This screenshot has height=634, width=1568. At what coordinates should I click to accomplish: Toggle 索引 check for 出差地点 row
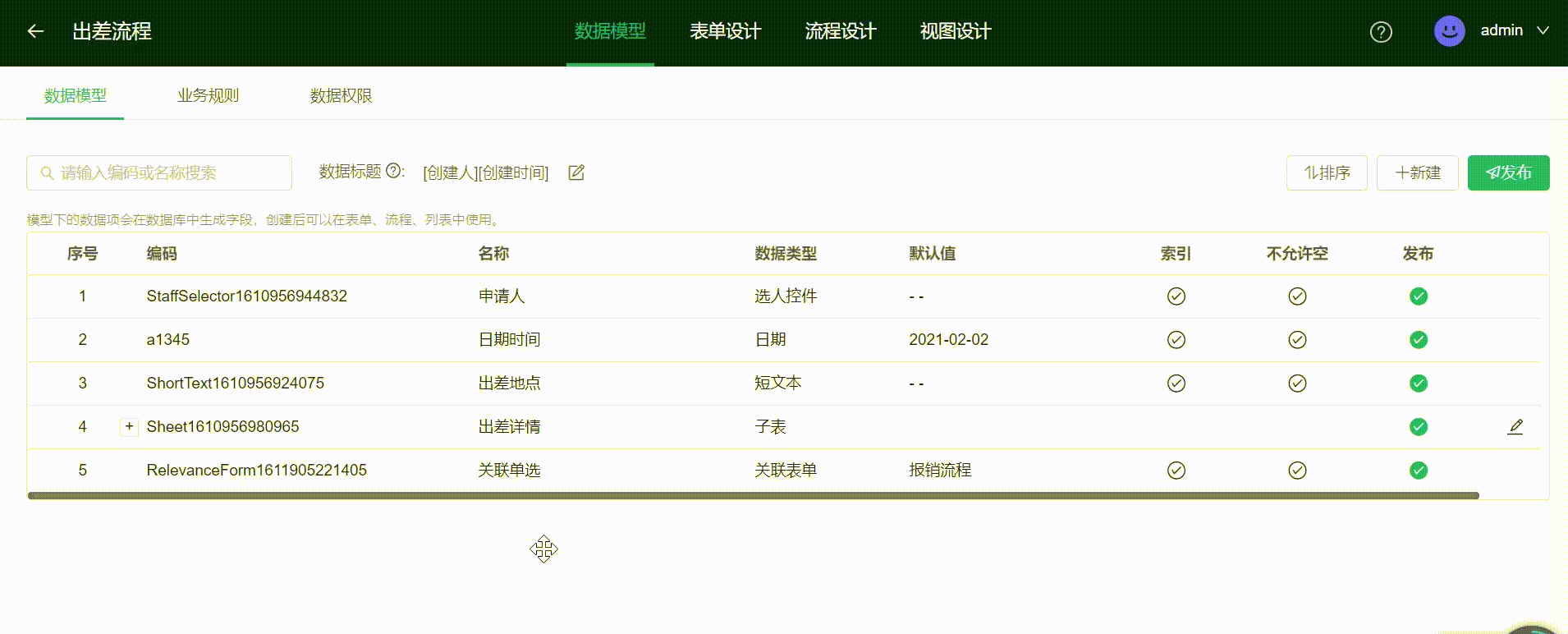click(x=1176, y=384)
